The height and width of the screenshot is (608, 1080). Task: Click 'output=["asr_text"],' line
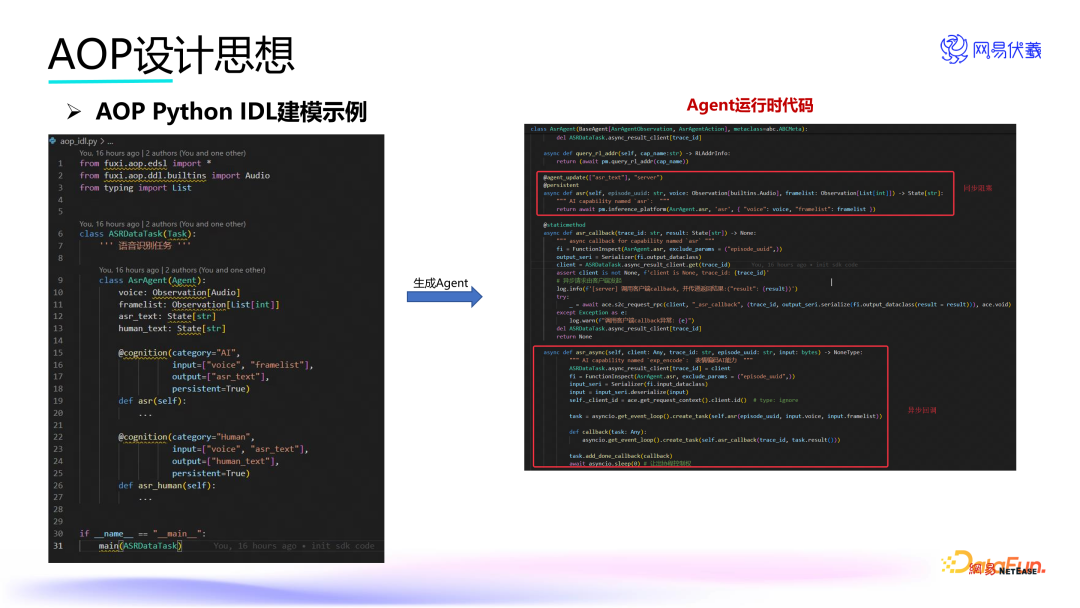click(220, 377)
